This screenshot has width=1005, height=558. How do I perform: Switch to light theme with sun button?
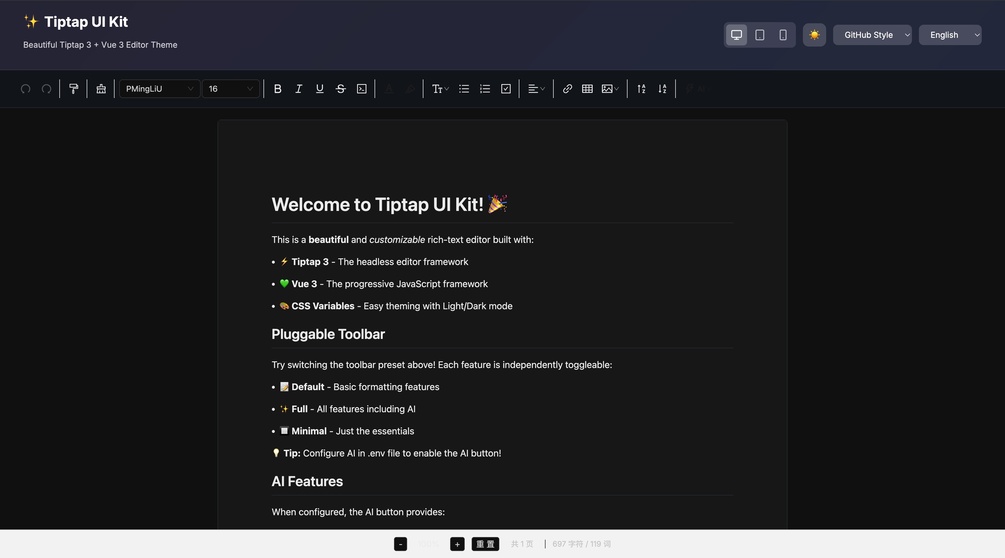click(814, 35)
